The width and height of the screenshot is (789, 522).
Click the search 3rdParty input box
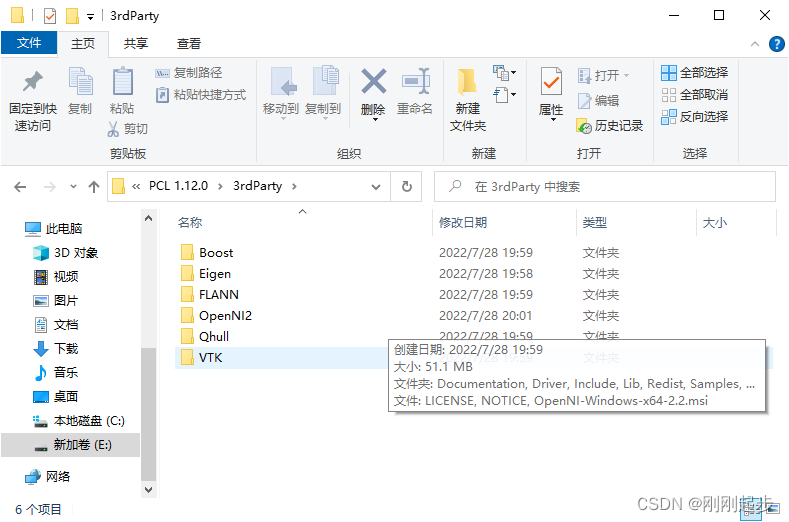(x=604, y=187)
